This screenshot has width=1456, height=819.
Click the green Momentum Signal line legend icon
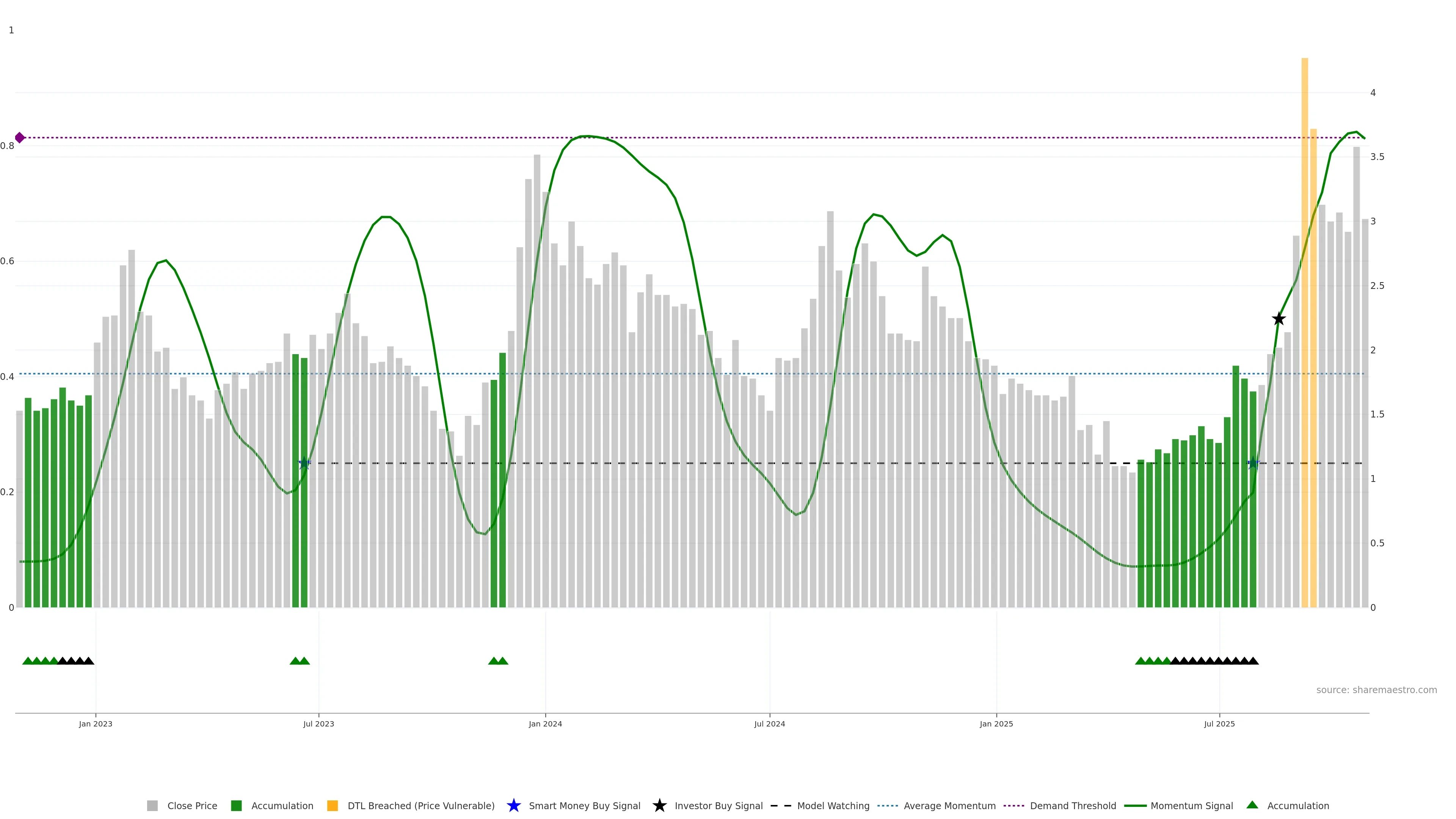click(x=1135, y=806)
